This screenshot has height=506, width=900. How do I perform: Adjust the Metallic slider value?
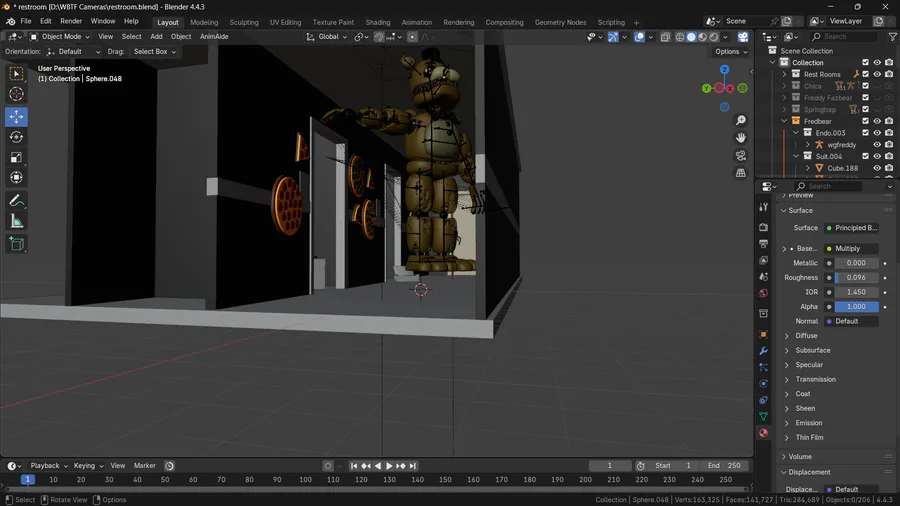(x=856, y=263)
